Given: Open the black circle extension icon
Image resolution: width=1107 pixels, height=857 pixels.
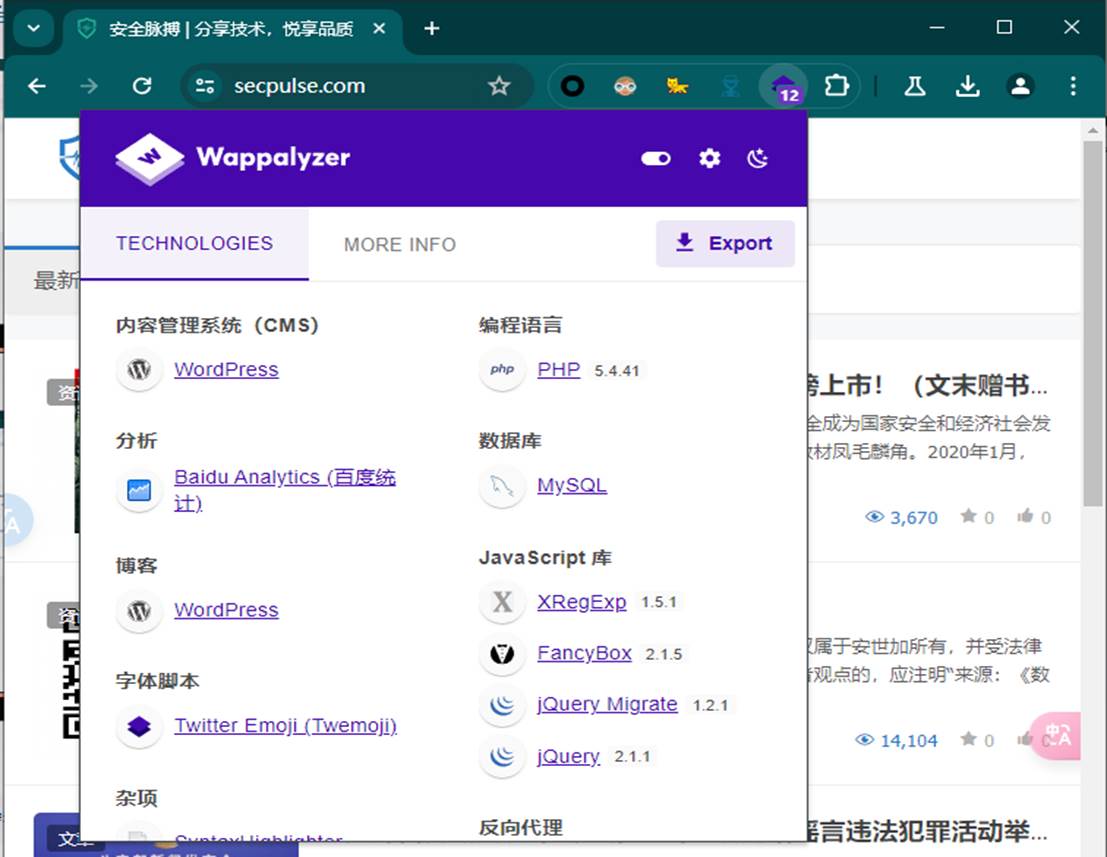Looking at the screenshot, I should [x=573, y=86].
